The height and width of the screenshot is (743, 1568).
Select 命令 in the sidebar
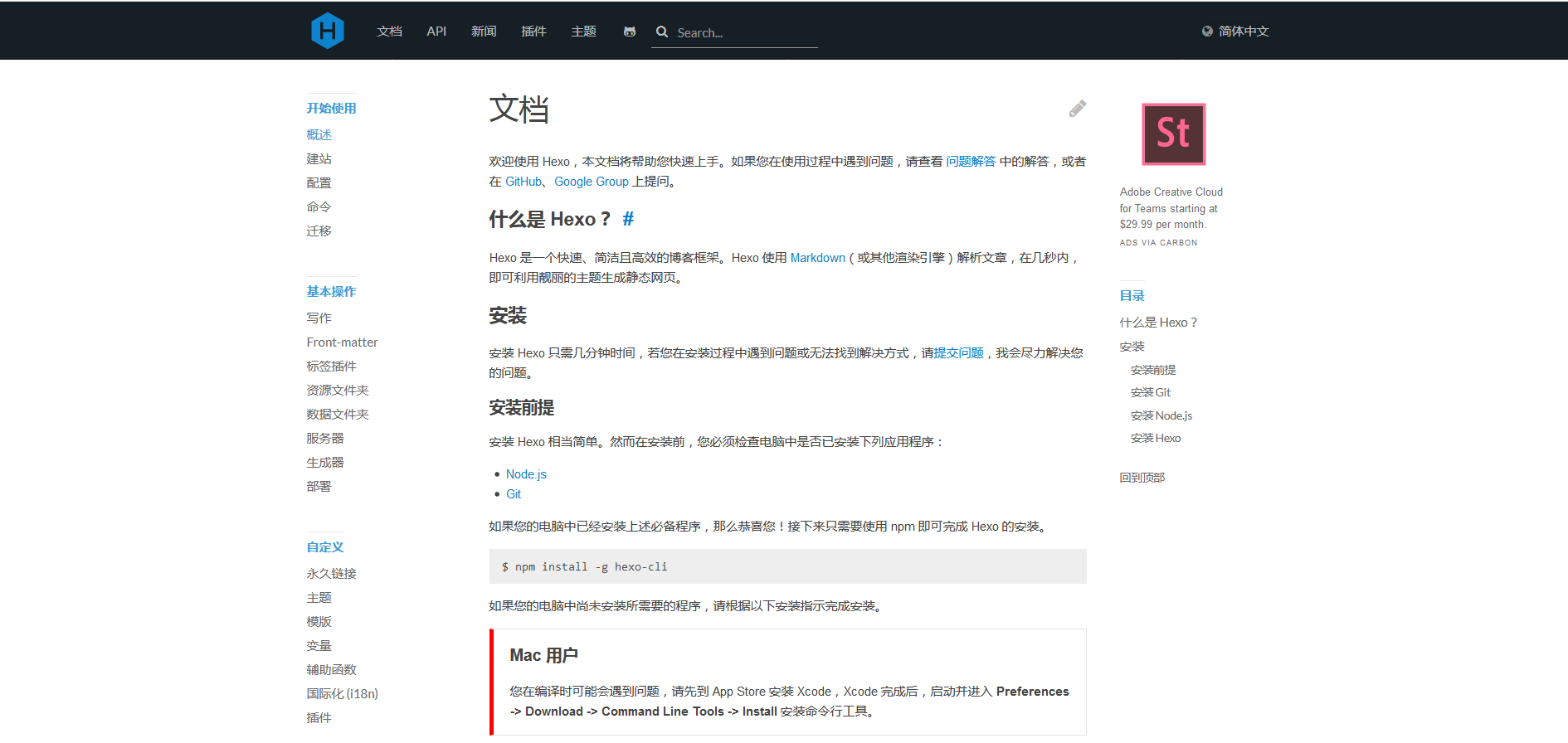point(319,206)
